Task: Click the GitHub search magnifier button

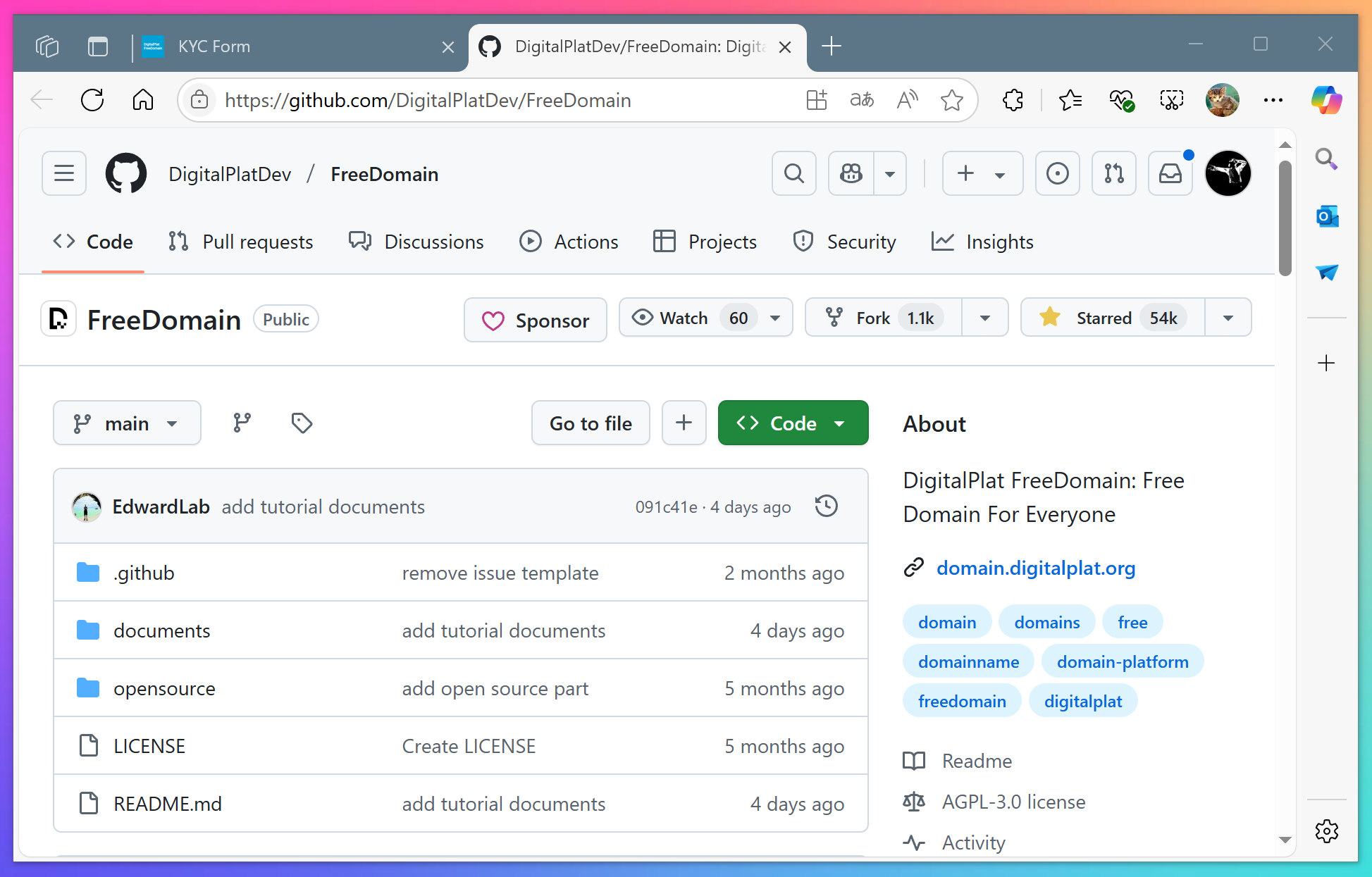Action: (x=794, y=173)
